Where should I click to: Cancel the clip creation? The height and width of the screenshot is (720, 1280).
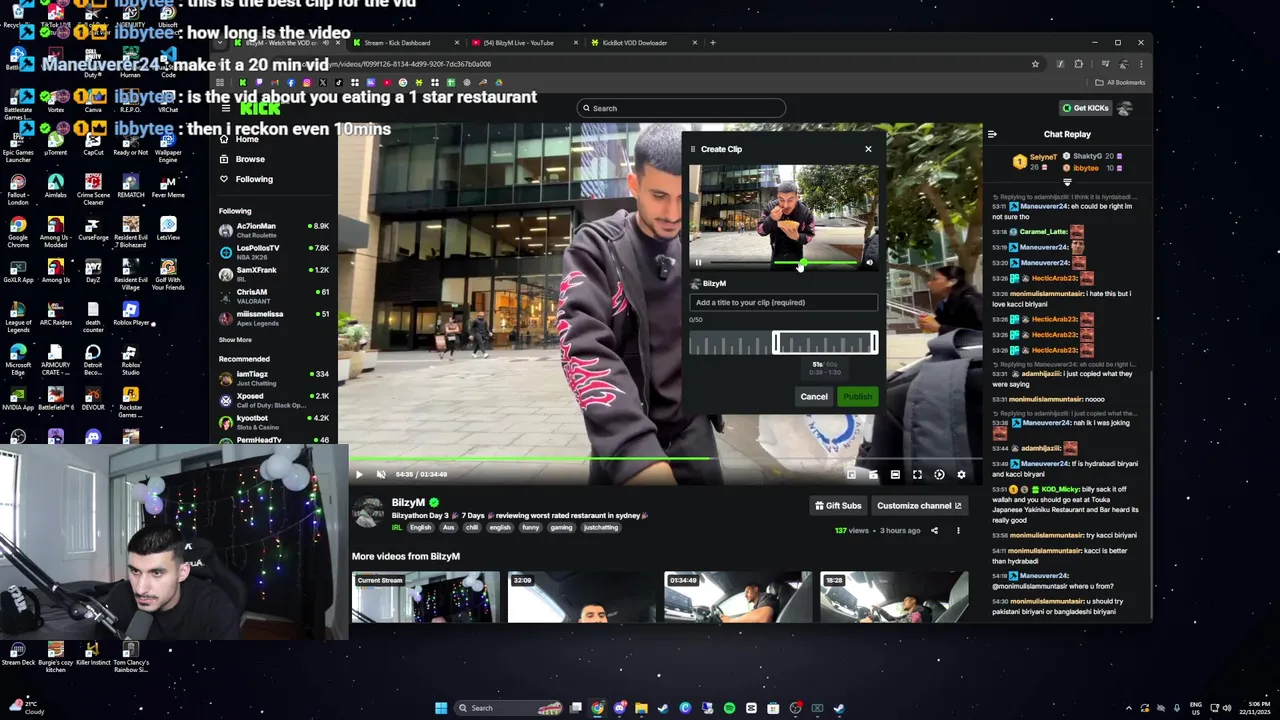814,397
